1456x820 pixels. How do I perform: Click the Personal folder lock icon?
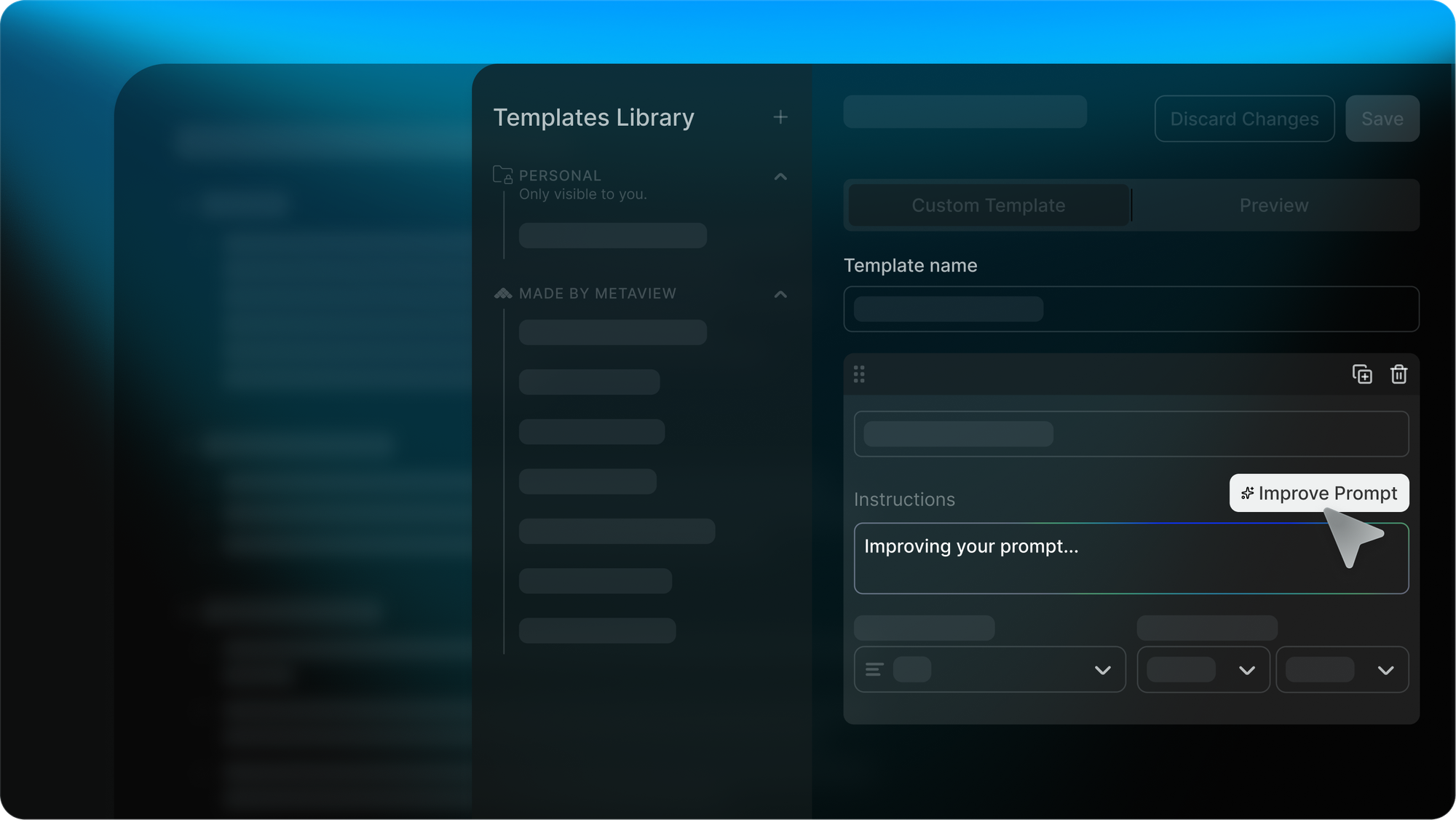point(503,175)
